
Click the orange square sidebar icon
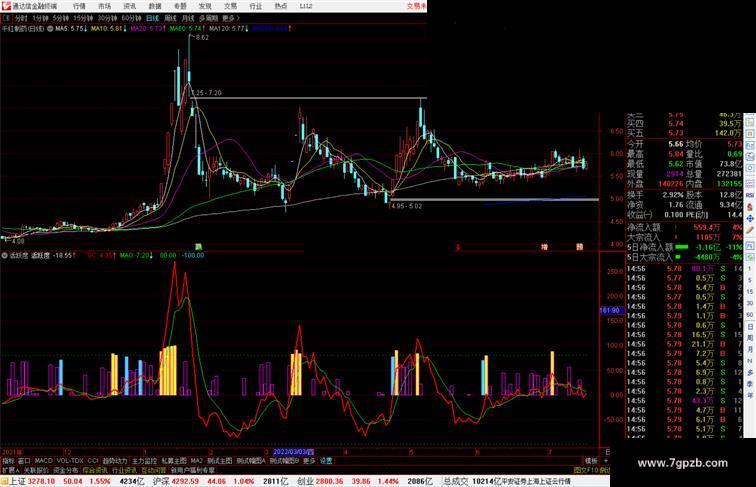click(x=750, y=134)
